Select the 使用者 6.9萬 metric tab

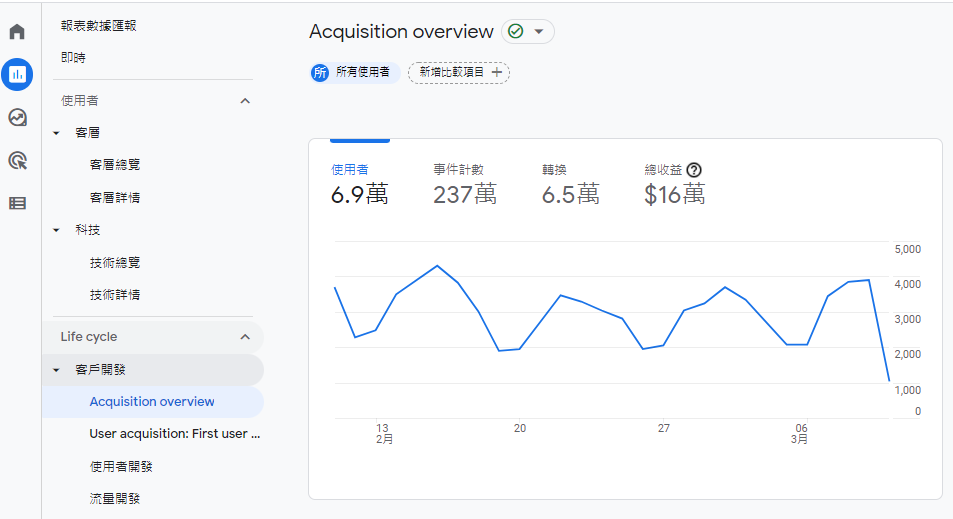pyautogui.click(x=360, y=185)
